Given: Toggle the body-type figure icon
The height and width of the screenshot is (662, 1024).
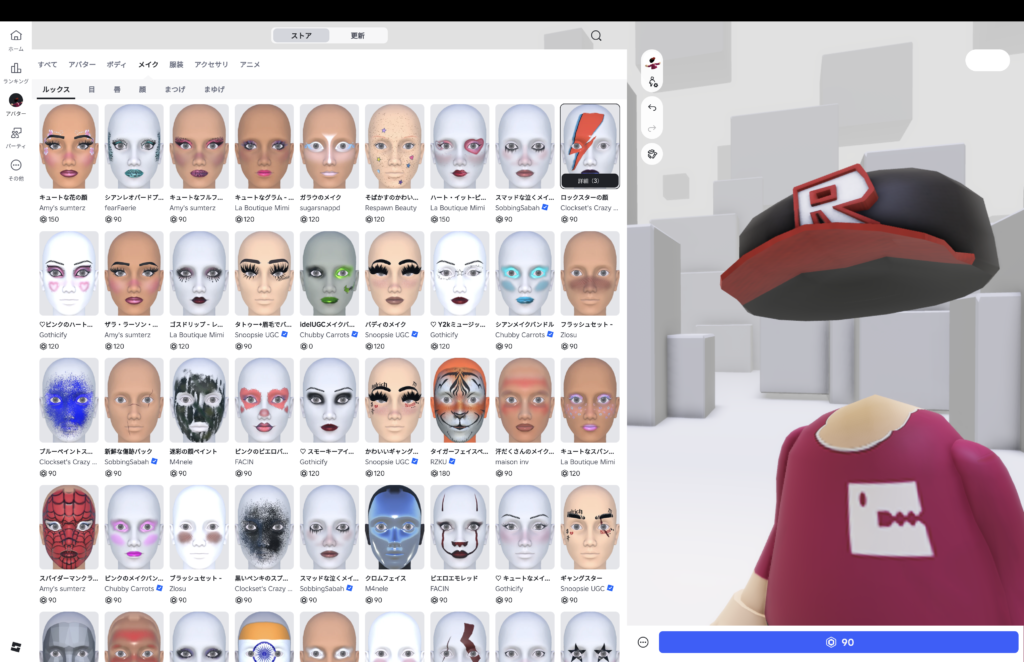Looking at the screenshot, I should point(652,83).
